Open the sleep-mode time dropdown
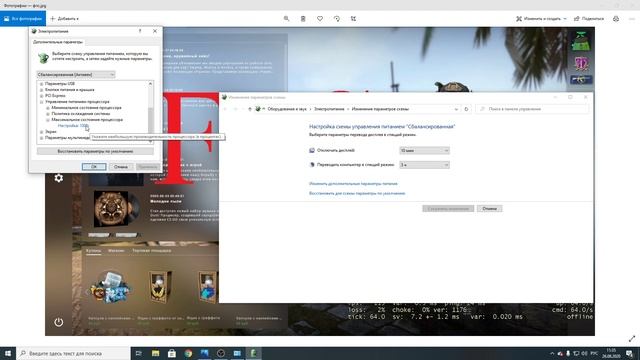The image size is (640, 360). [424, 165]
